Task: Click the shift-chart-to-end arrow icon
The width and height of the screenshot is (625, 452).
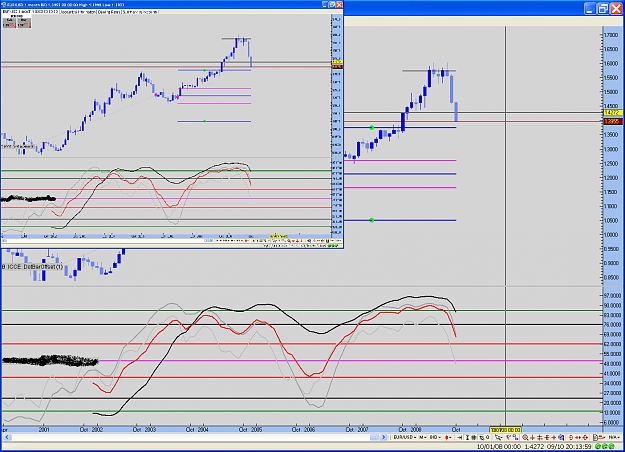Action: (460, 437)
